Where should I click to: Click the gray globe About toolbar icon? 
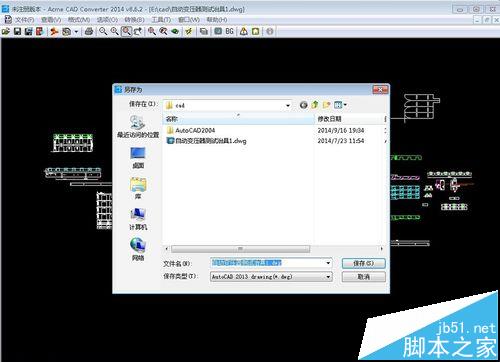270,31
